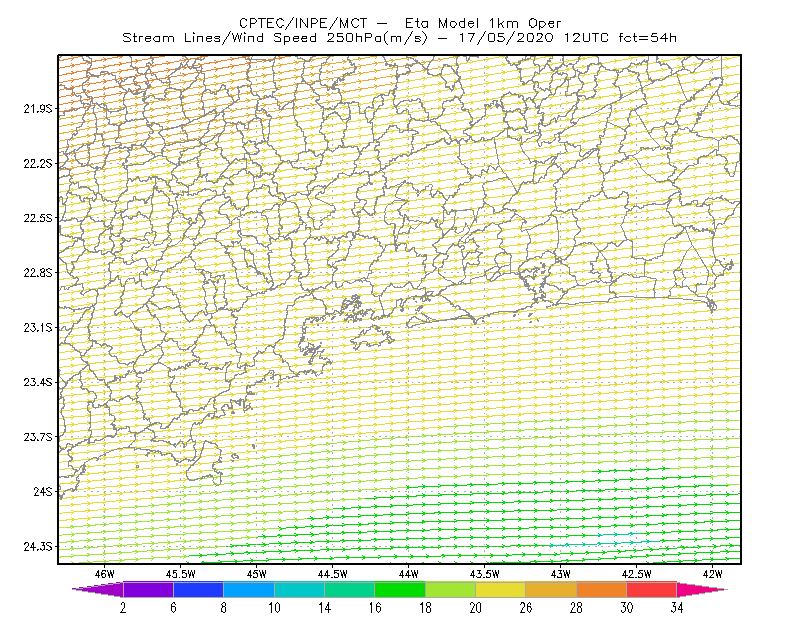Viewport: 800px width, 618px height.
Task: Click the '22.2S' latitude label
Action: (x=38, y=163)
